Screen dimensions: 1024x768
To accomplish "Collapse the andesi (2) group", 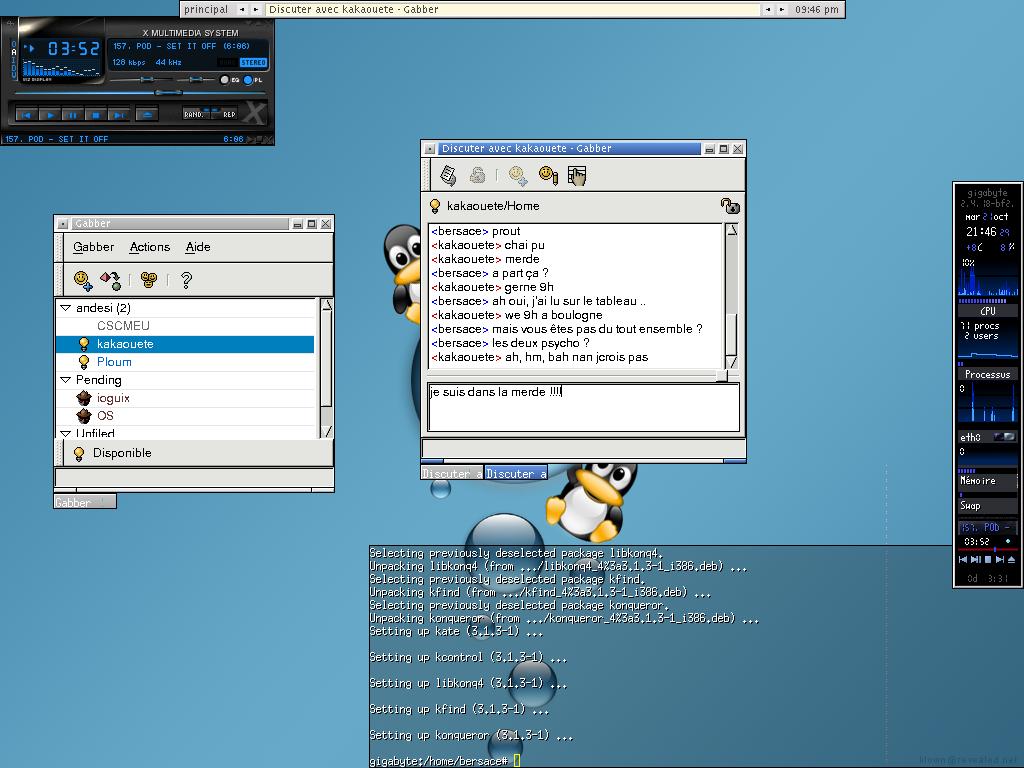I will [65, 308].
